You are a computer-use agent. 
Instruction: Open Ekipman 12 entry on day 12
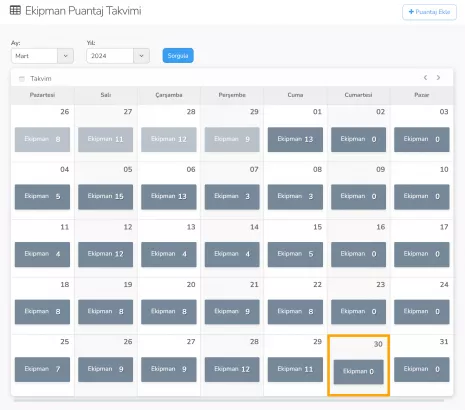106,254
